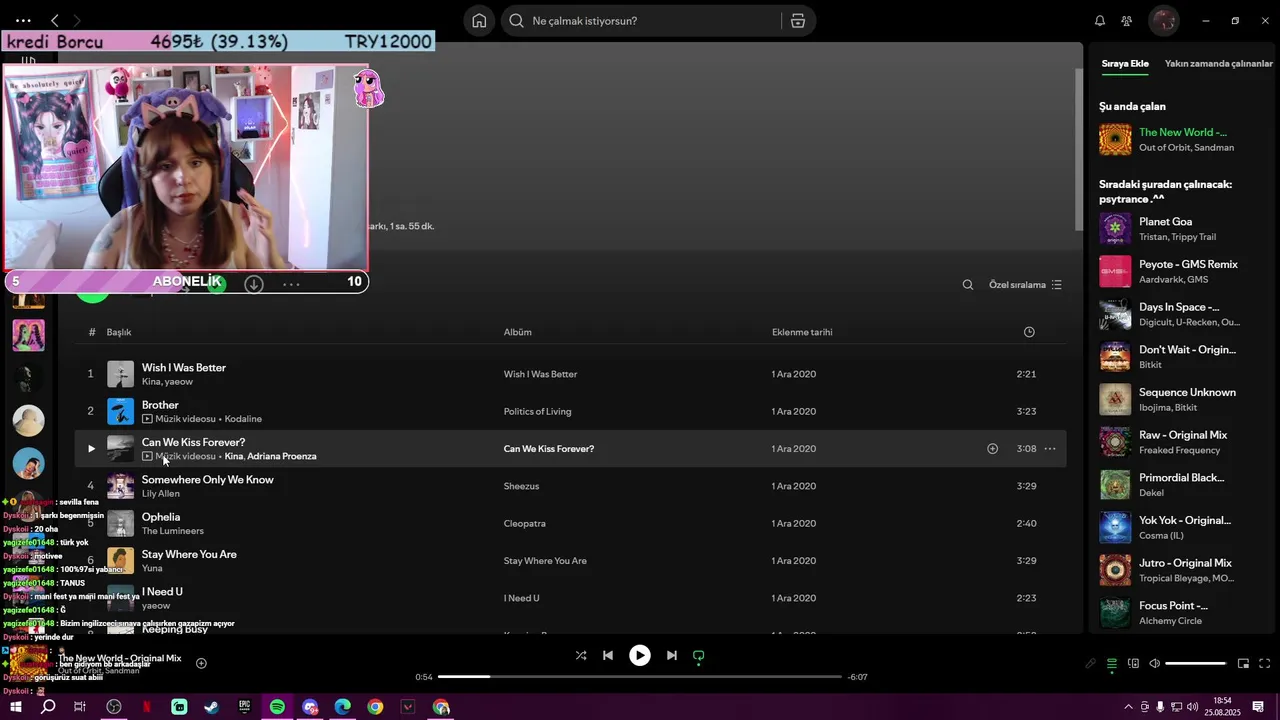Open artist 'Adriana Proenza' link

(282, 456)
